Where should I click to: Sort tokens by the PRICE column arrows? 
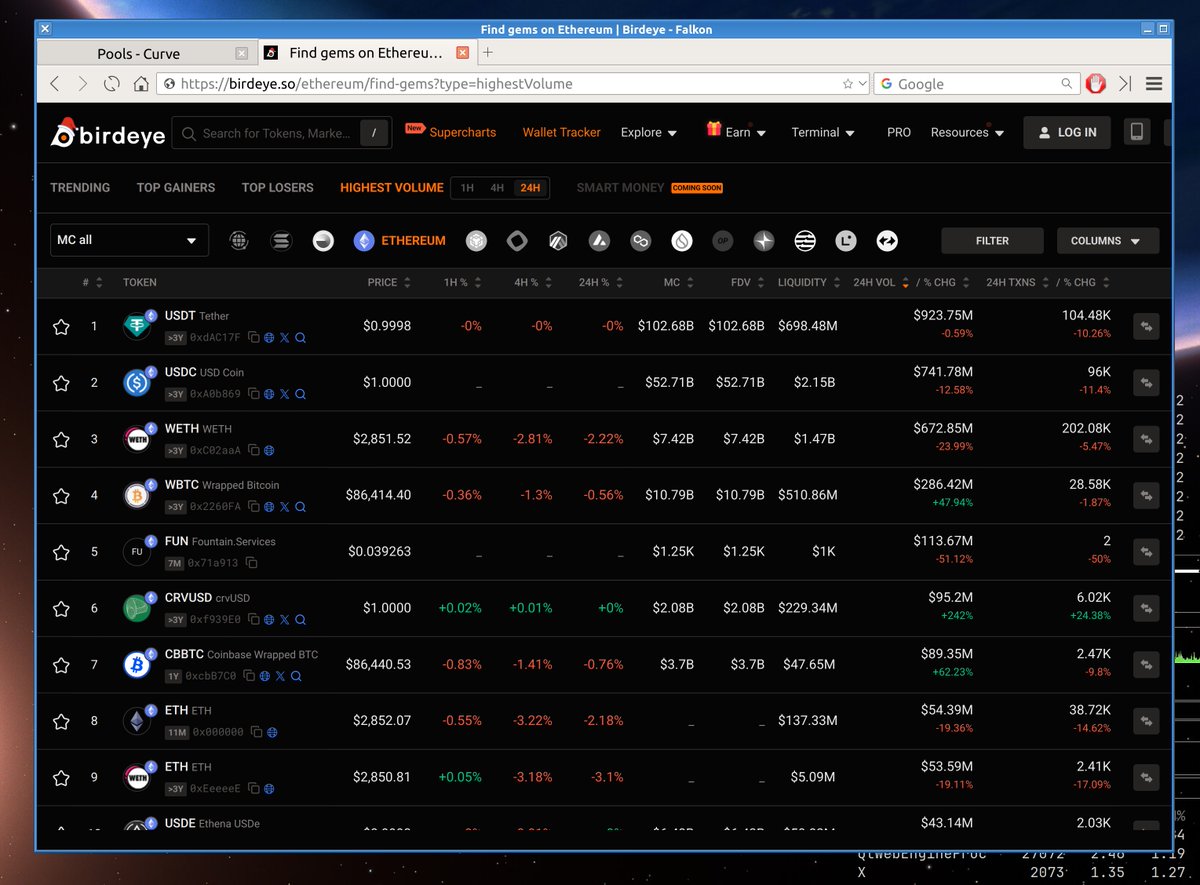click(406, 282)
